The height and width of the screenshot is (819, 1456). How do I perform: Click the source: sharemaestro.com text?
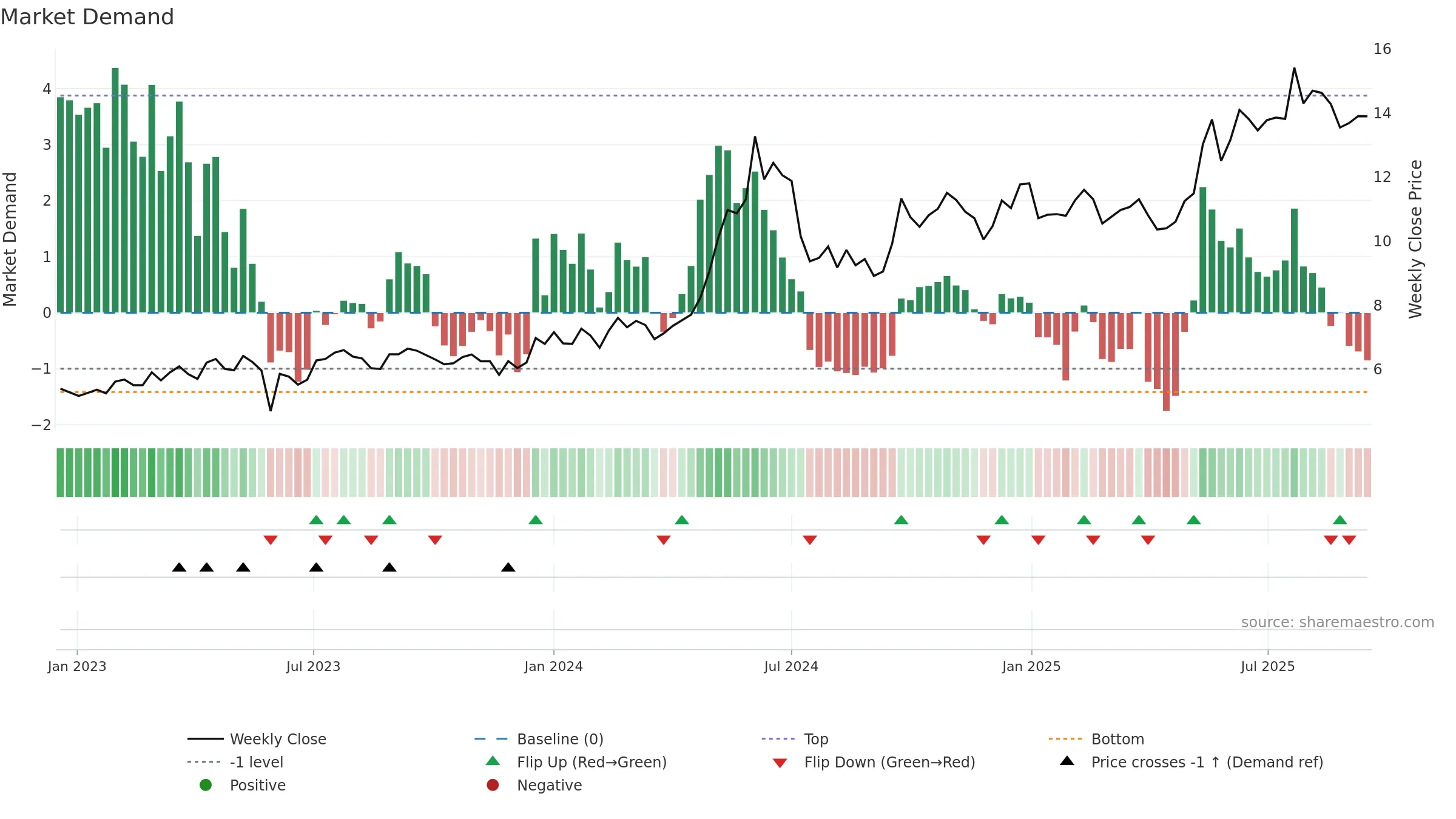click(x=1338, y=622)
